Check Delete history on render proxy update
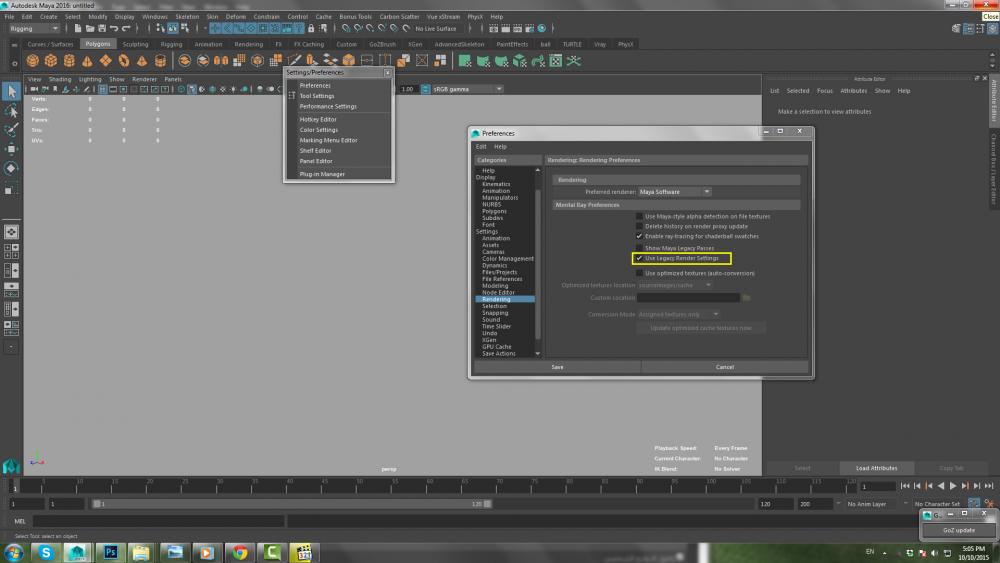This screenshot has width=1000, height=563. [639, 226]
